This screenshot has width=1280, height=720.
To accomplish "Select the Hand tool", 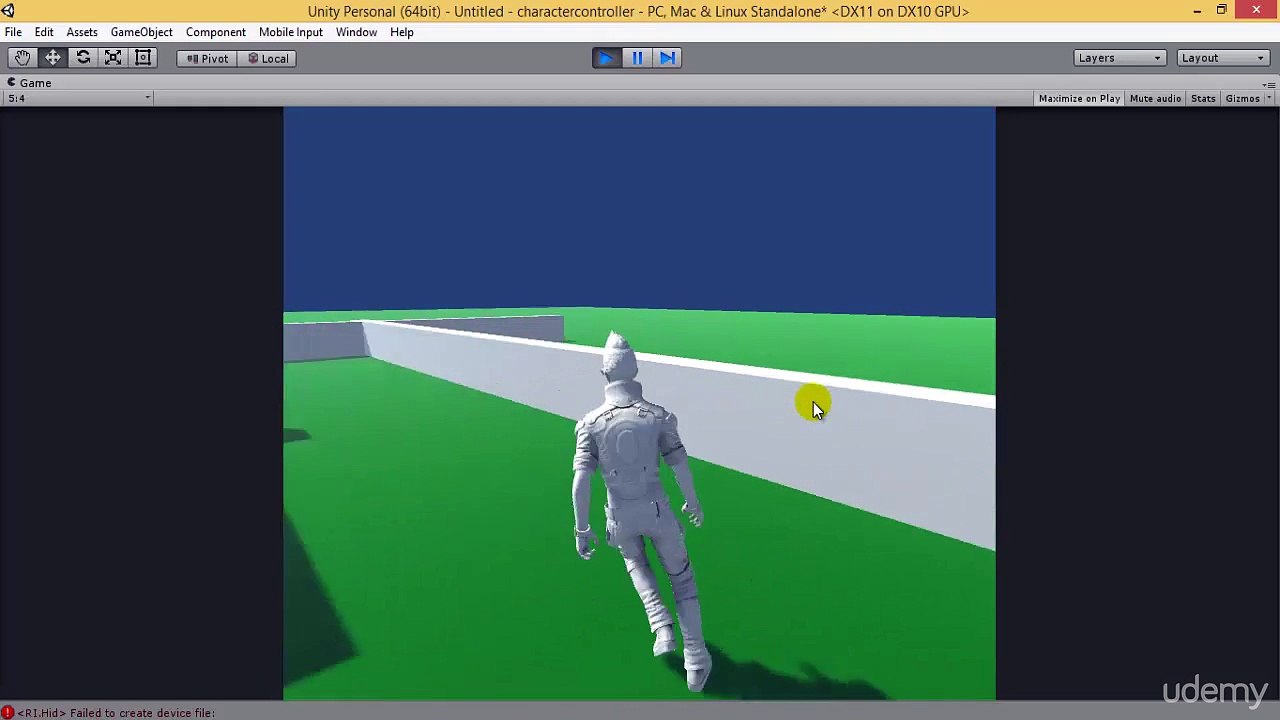I will (22, 58).
